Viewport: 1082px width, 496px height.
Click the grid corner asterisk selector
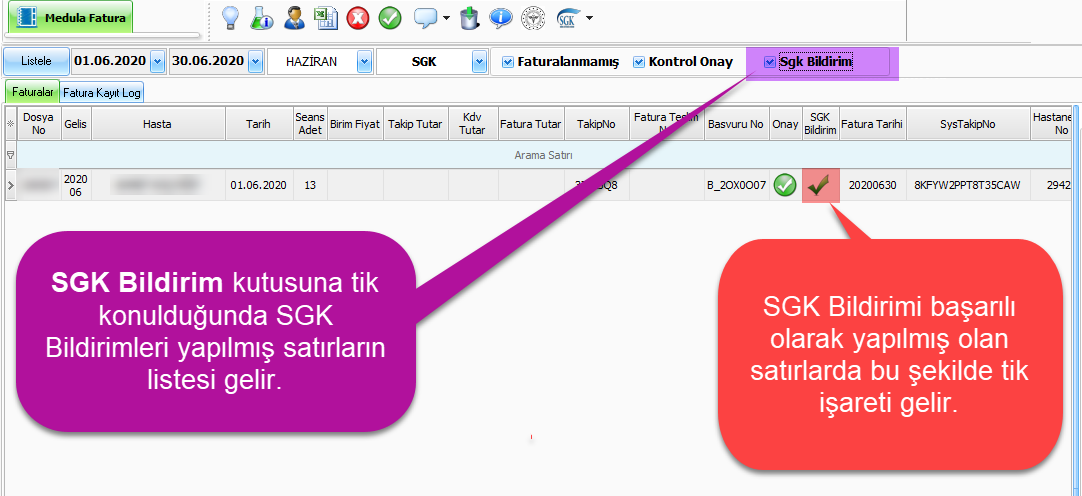(x=10, y=124)
